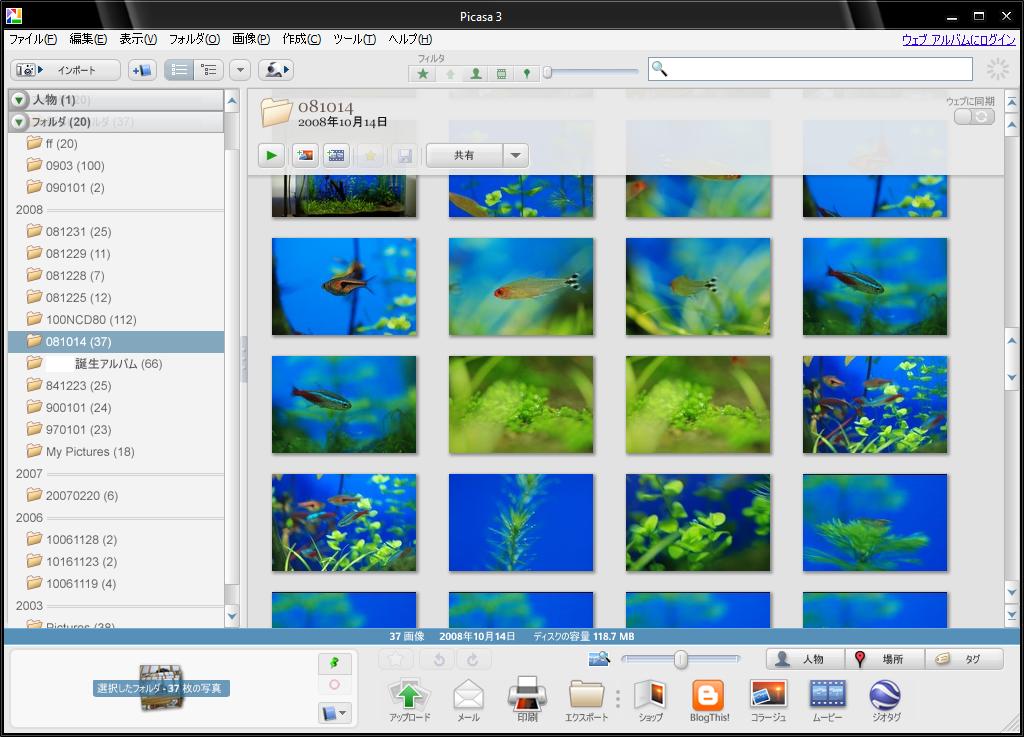
Task: Open the add-to-album dropdown in tray
Action: tap(334, 713)
